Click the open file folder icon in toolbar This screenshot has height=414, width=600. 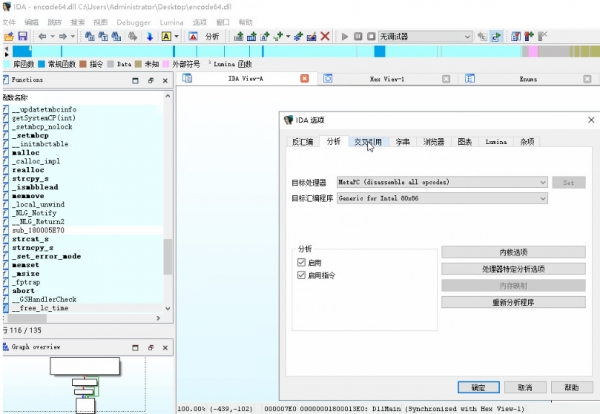8,36
